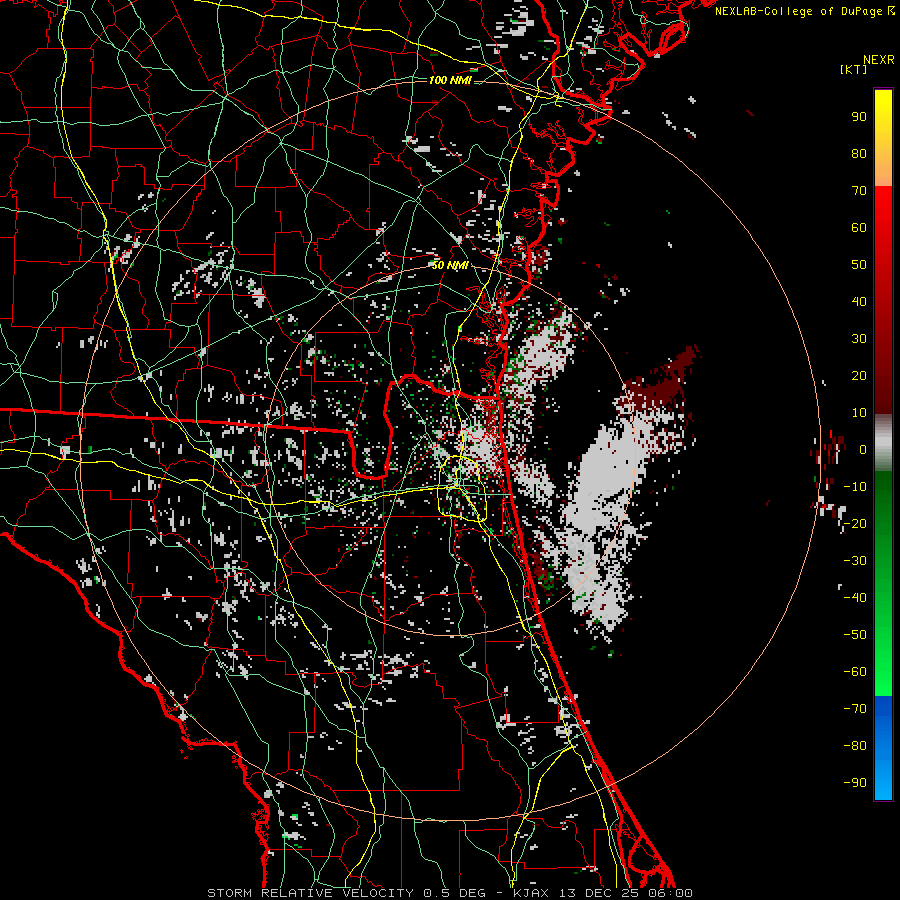The width and height of the screenshot is (900, 900).
Task: Pick the gray zero-velocity segment of the color bar
Action: click(883, 442)
